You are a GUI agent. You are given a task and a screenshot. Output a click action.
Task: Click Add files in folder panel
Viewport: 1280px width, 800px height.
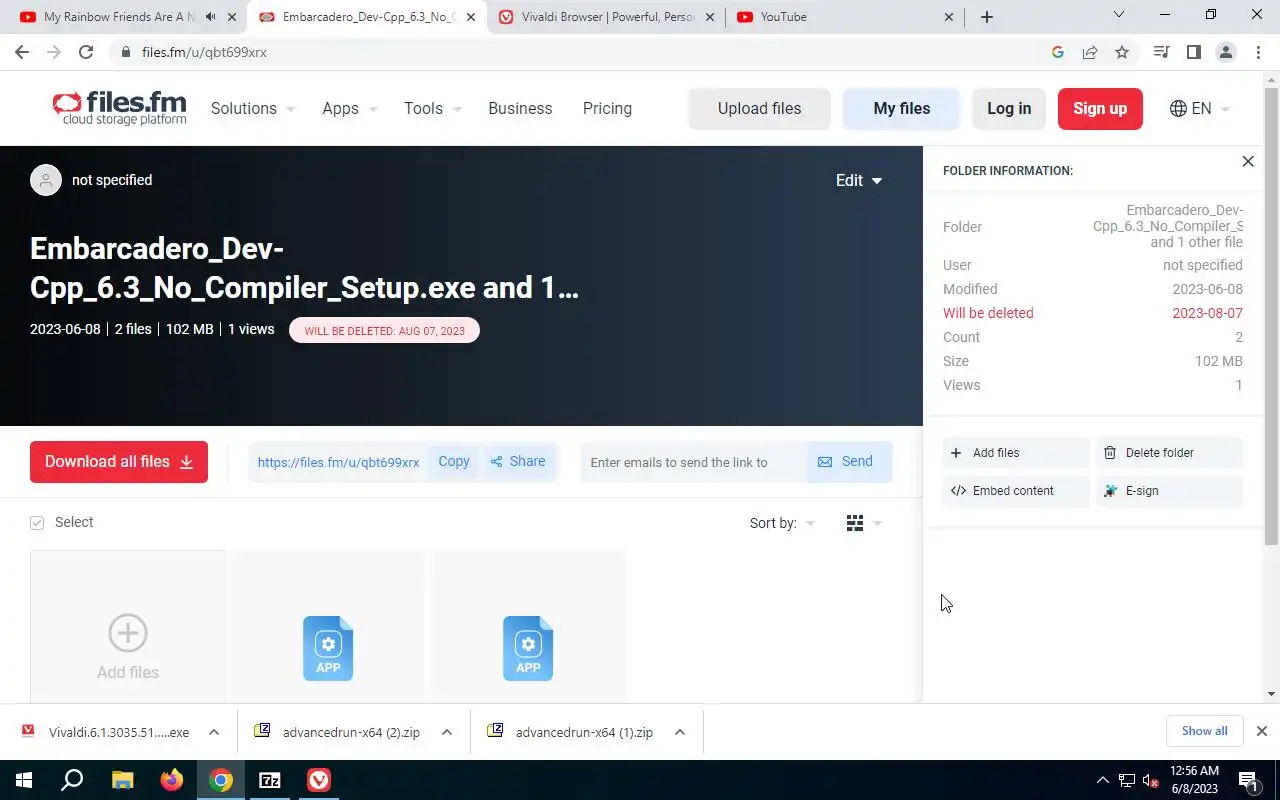pyautogui.click(x=1016, y=453)
